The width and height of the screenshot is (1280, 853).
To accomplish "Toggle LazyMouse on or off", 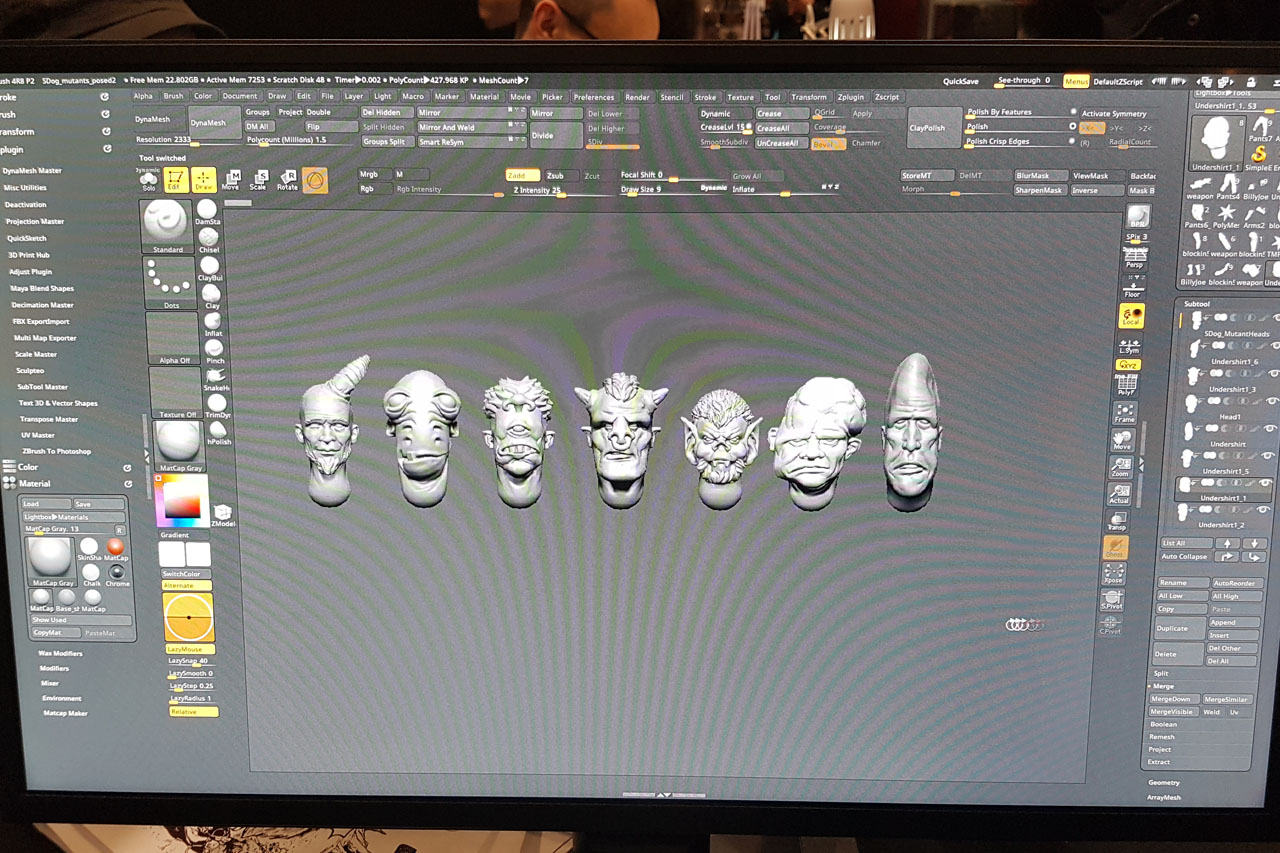I will click(x=189, y=649).
